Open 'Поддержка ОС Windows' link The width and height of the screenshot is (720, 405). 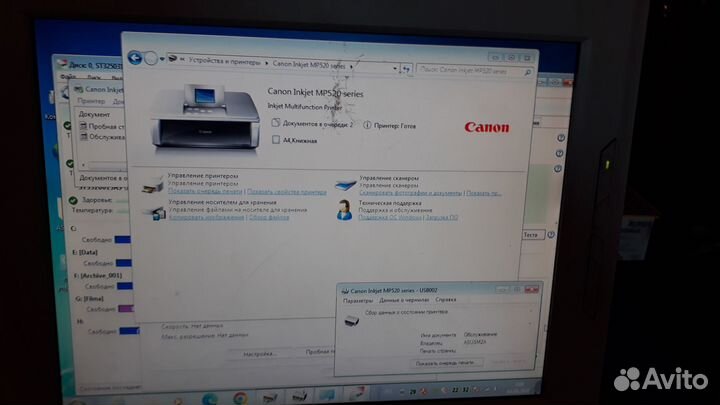click(390, 217)
